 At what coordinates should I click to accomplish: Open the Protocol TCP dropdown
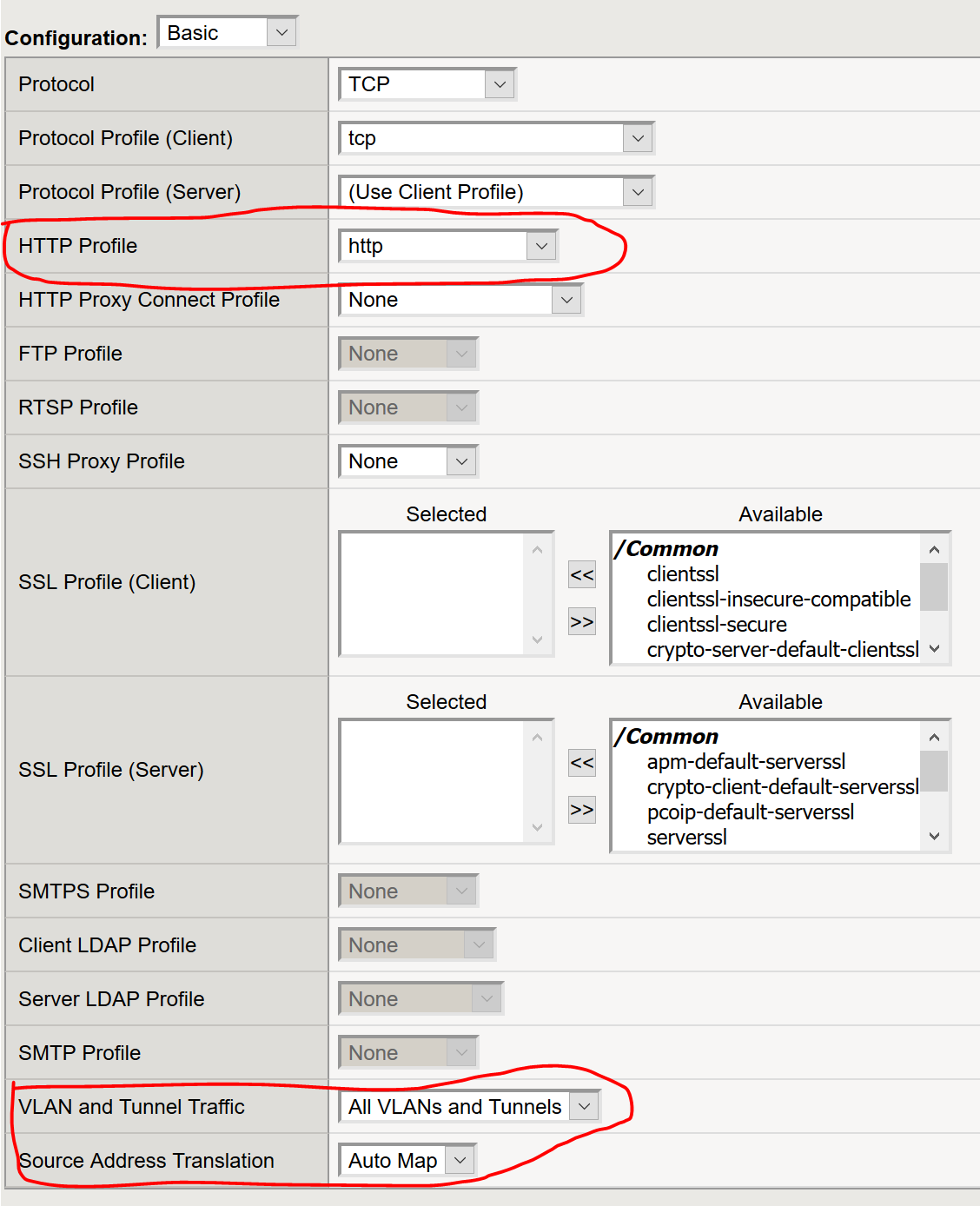pos(427,84)
